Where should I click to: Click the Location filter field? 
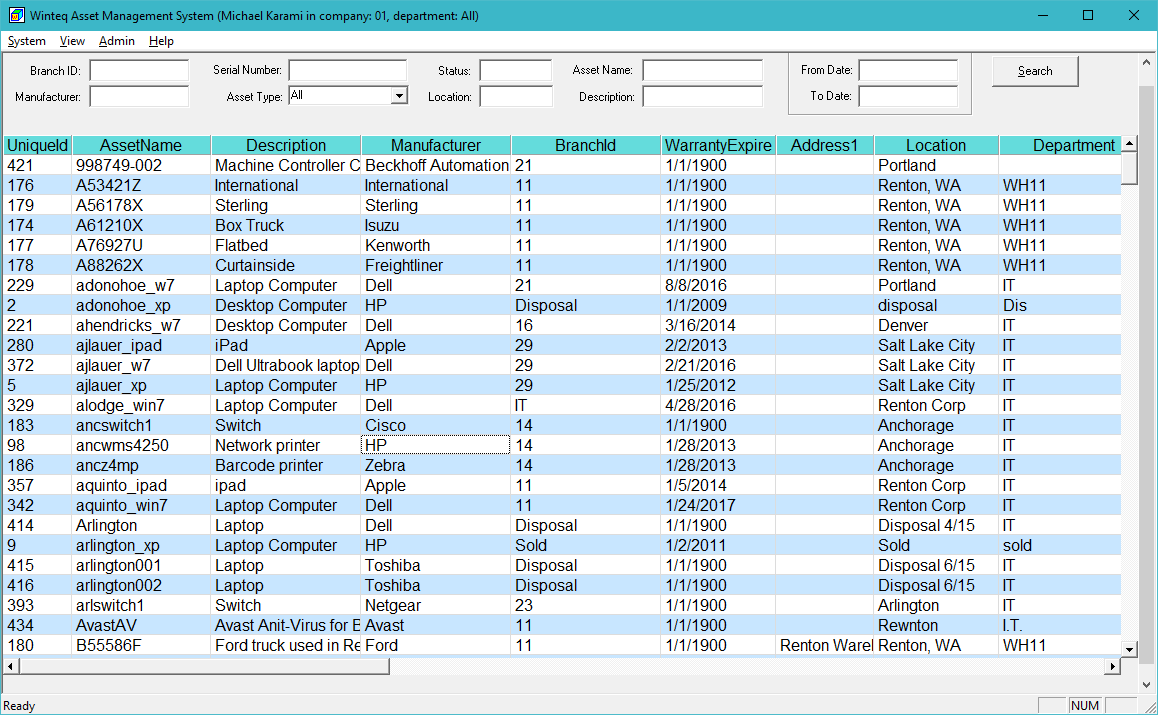point(515,97)
